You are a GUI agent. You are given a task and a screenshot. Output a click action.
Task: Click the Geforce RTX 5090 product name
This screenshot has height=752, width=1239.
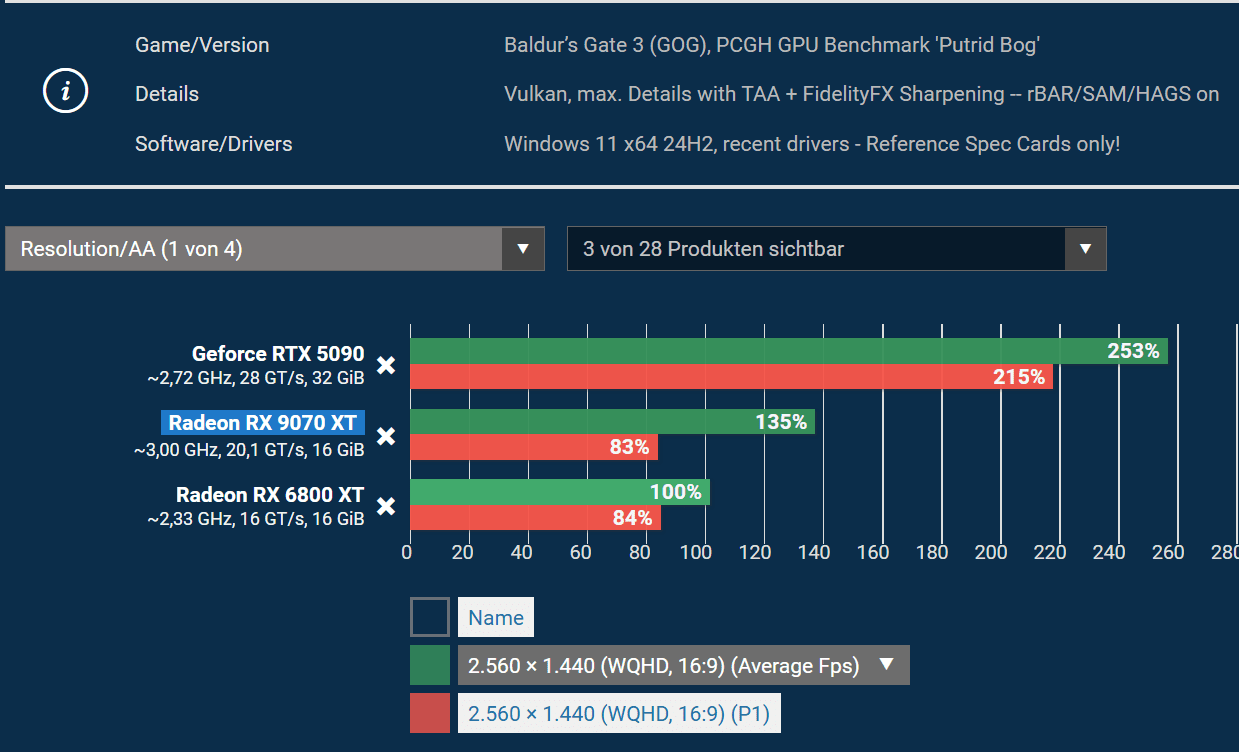(x=278, y=353)
